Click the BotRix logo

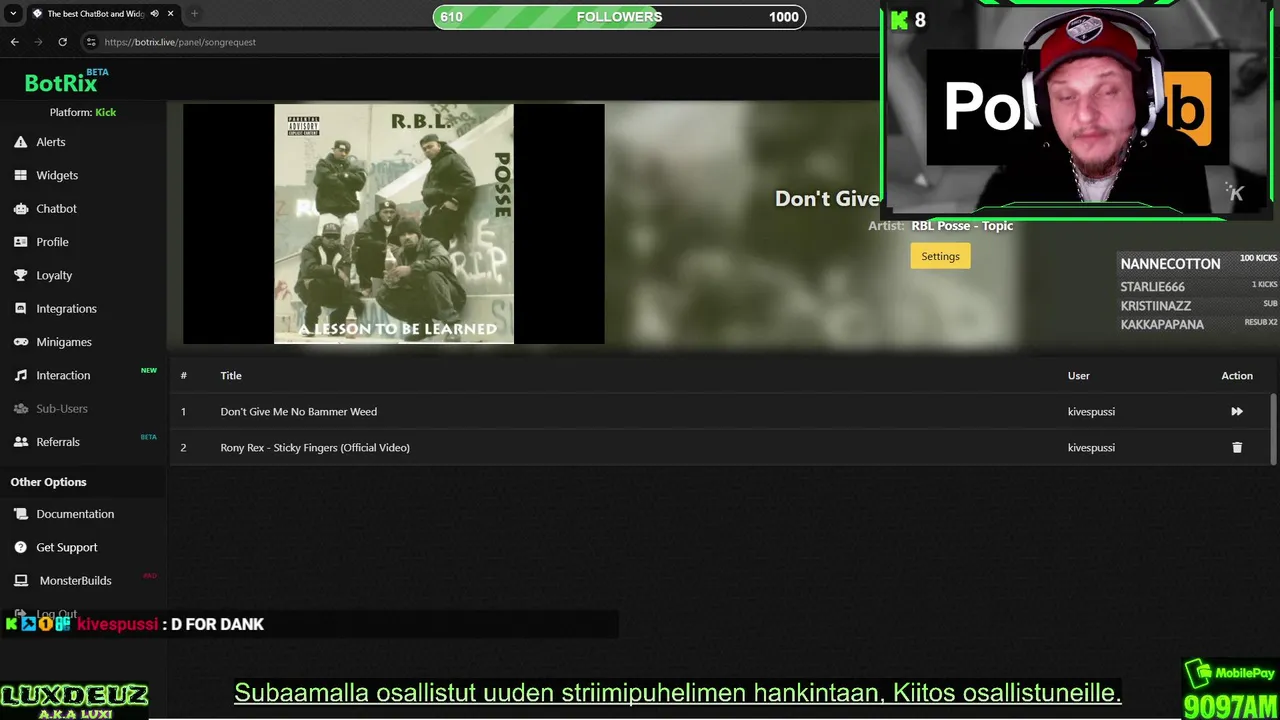tap(61, 83)
